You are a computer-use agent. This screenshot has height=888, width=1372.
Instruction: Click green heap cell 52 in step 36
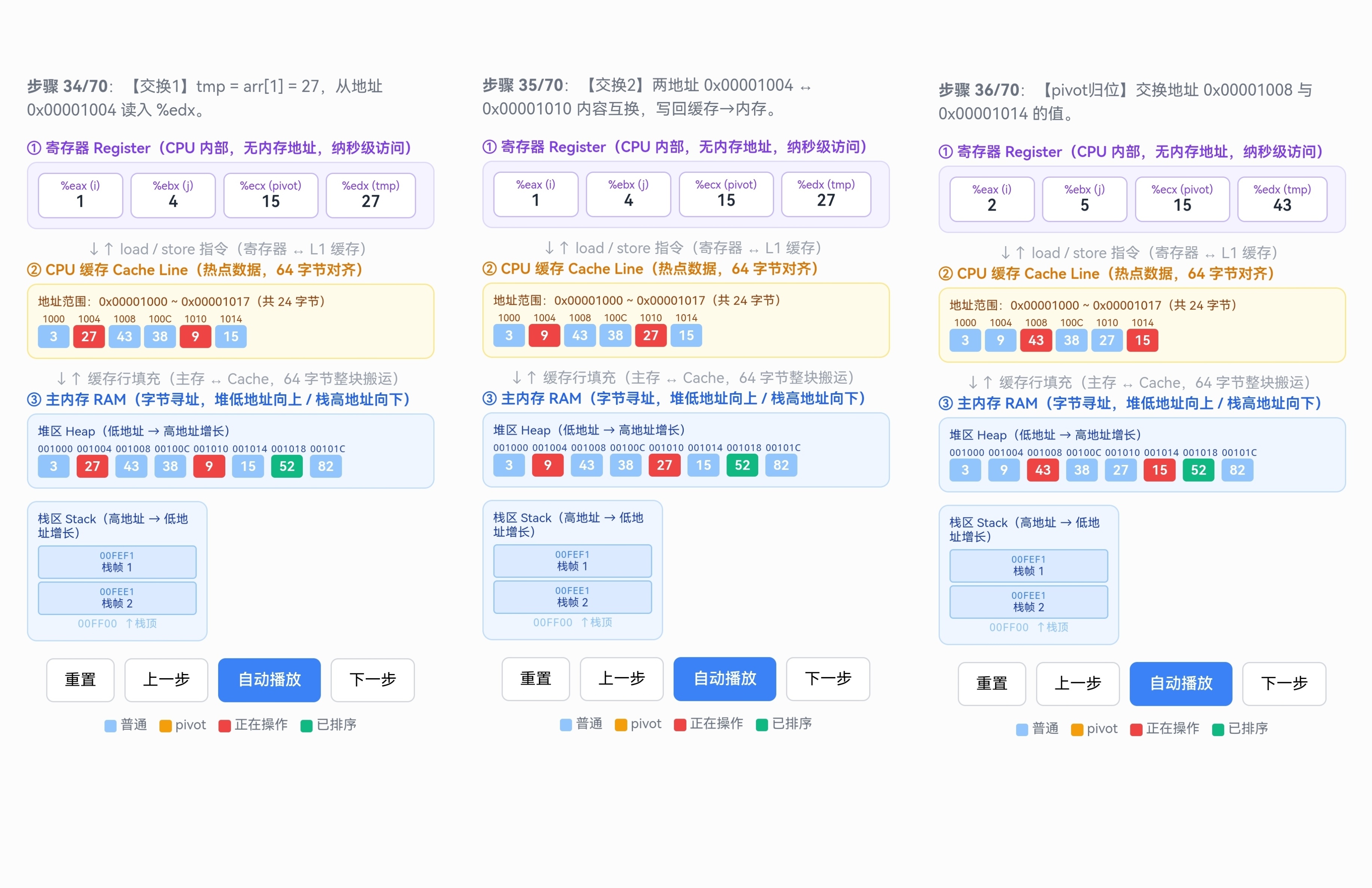click(x=1198, y=470)
